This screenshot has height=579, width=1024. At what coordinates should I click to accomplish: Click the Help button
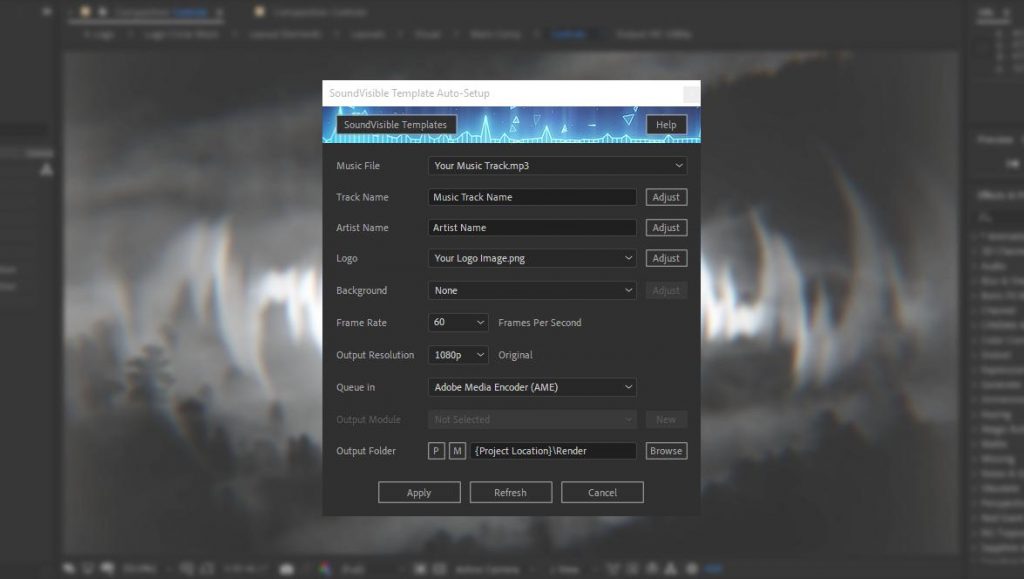[x=666, y=125]
